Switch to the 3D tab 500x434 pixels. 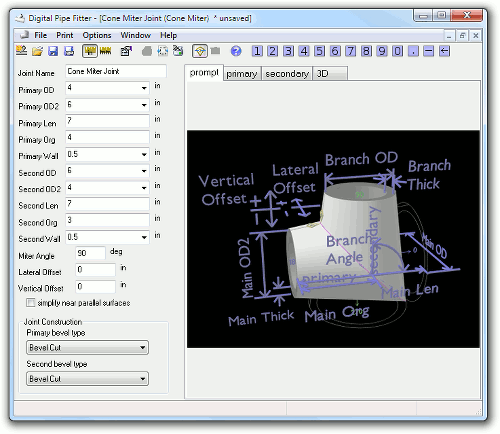click(x=330, y=74)
